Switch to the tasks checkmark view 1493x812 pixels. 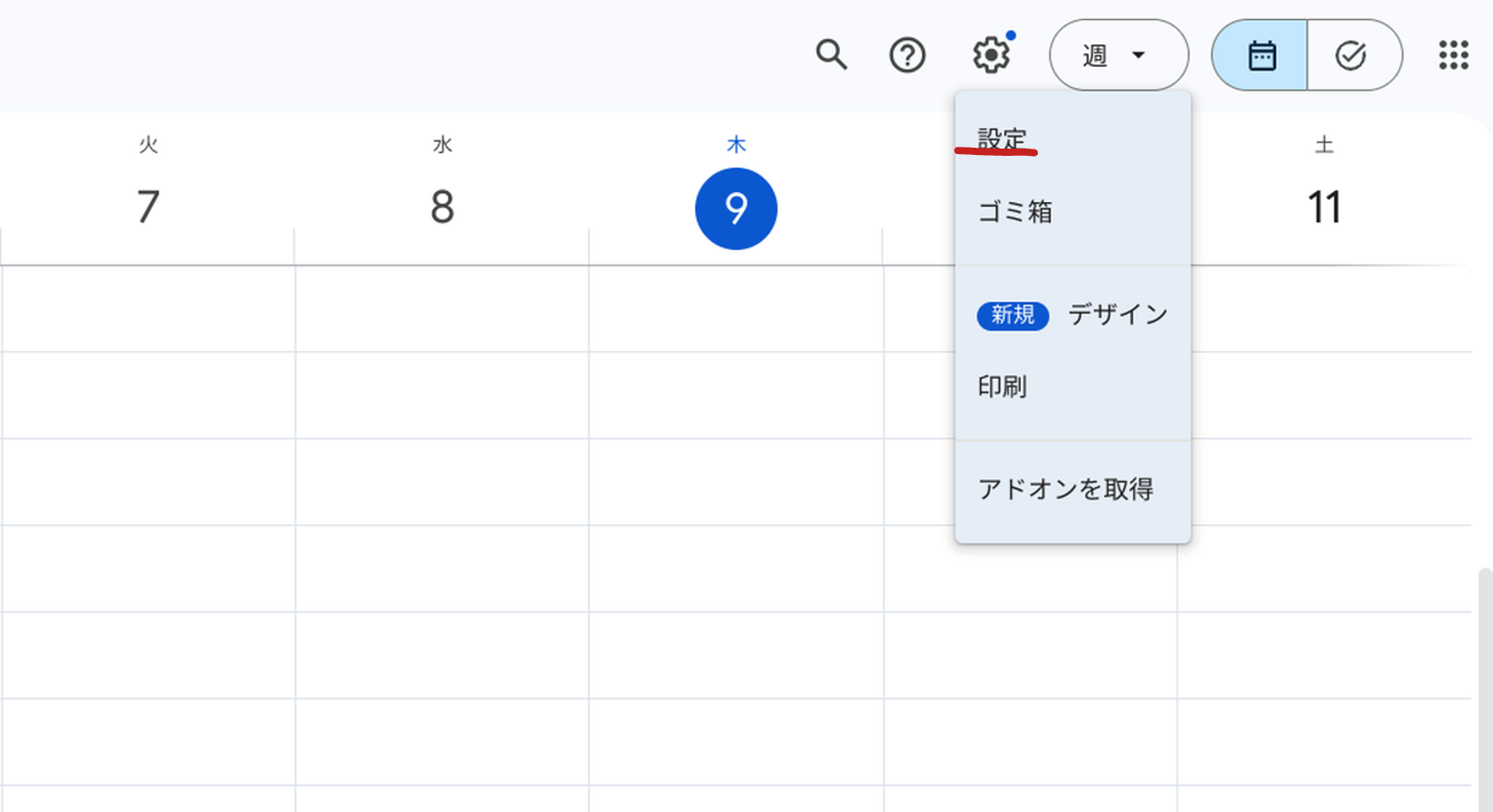[x=1351, y=55]
